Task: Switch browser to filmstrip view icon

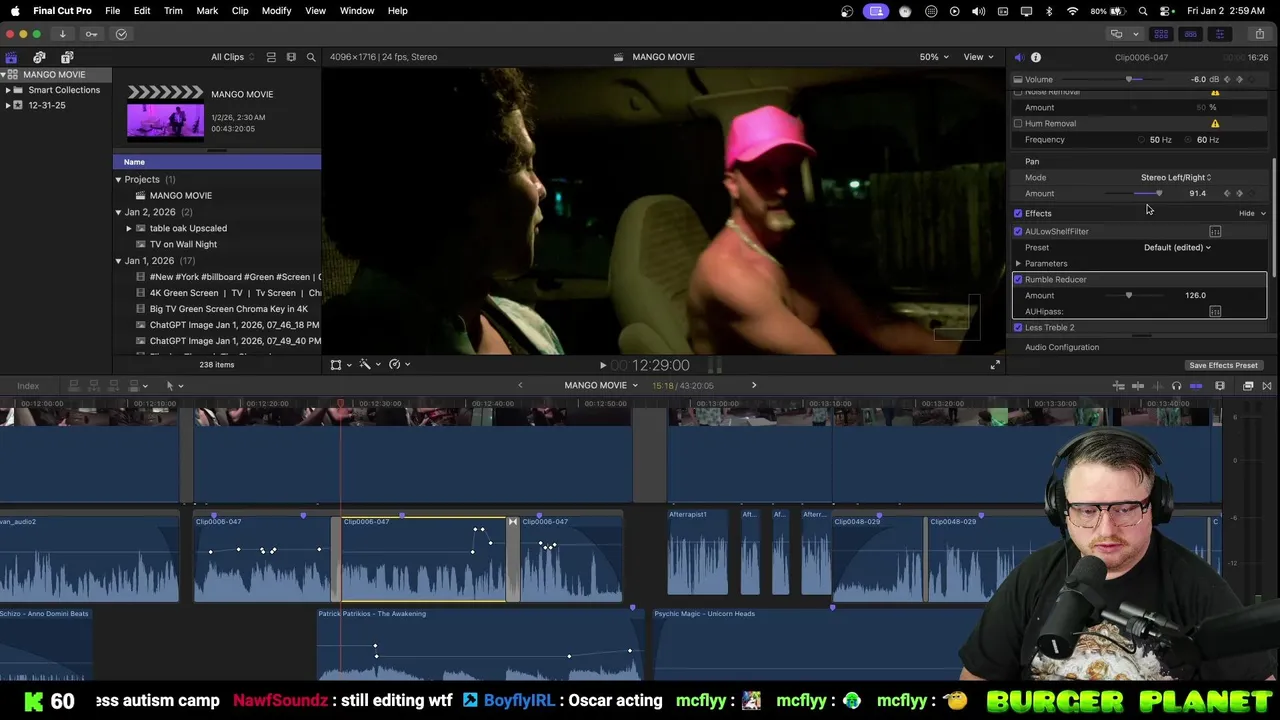Action: pyautogui.click(x=291, y=57)
